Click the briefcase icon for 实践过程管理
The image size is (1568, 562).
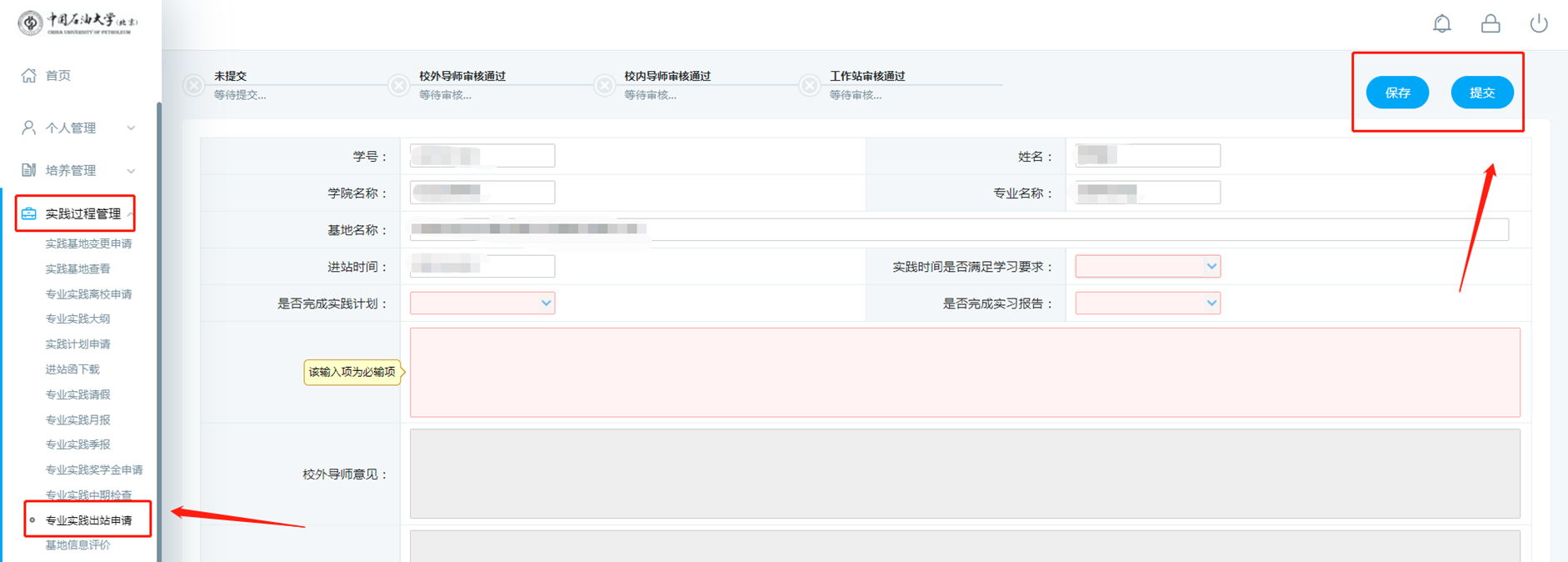pyautogui.click(x=29, y=214)
